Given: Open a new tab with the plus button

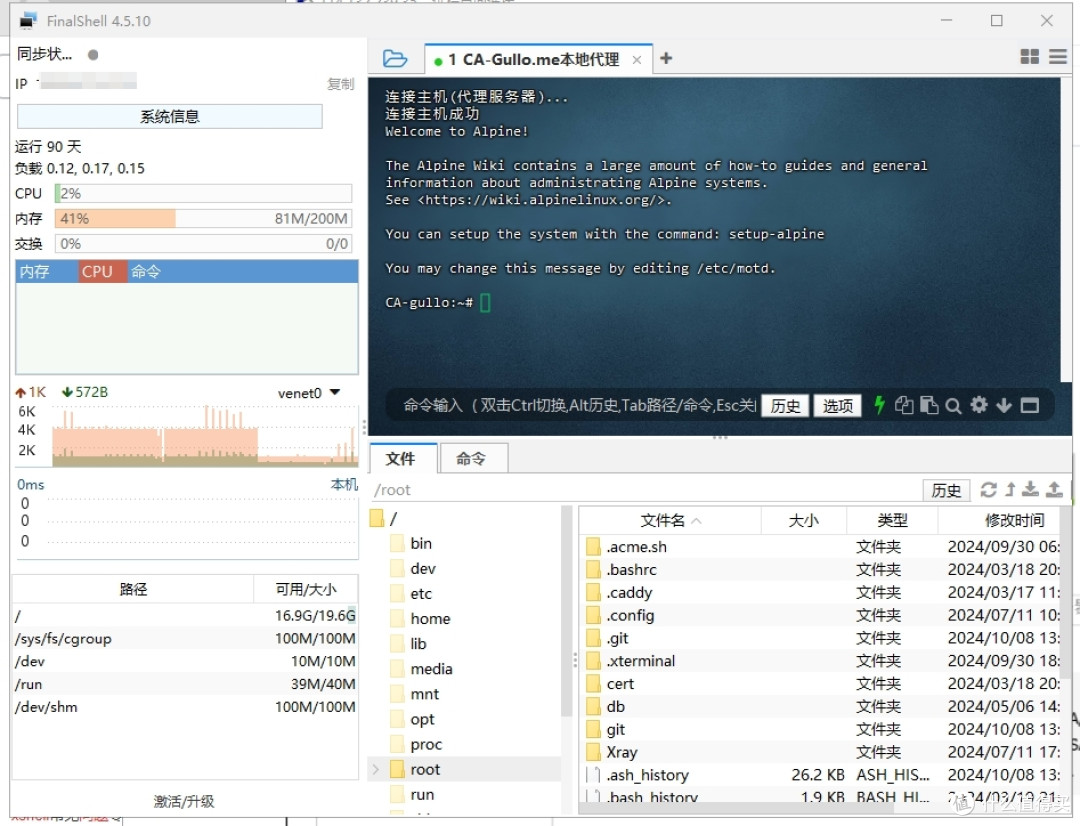Looking at the screenshot, I should (x=666, y=57).
